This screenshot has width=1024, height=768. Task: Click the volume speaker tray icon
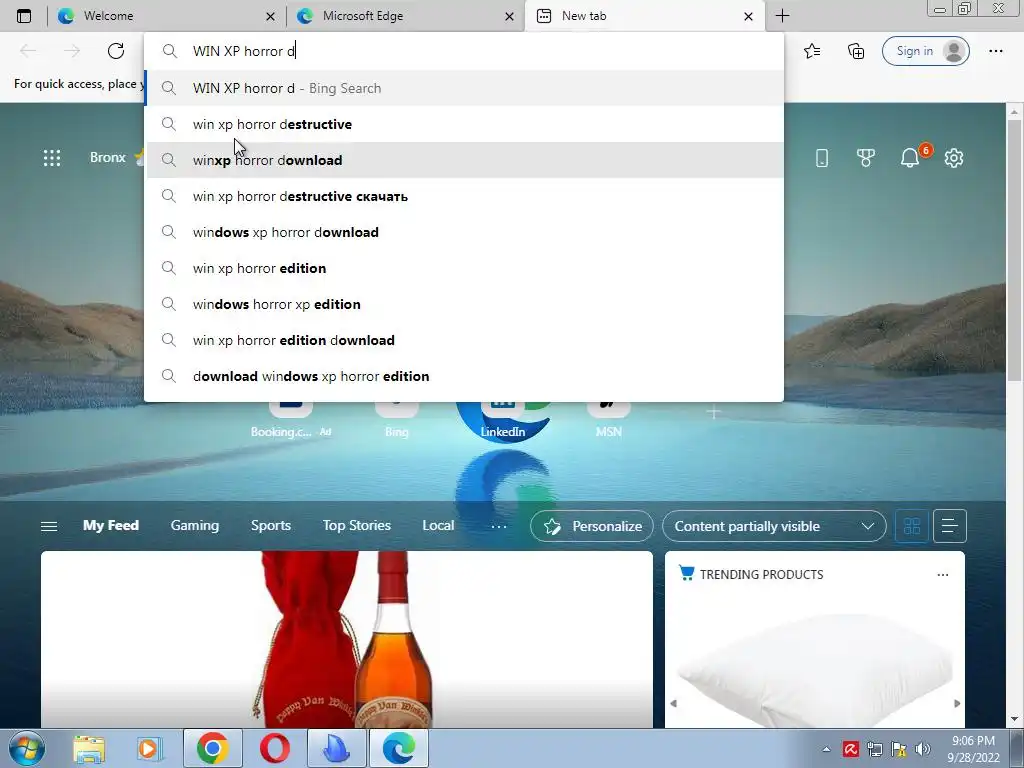[x=922, y=750]
